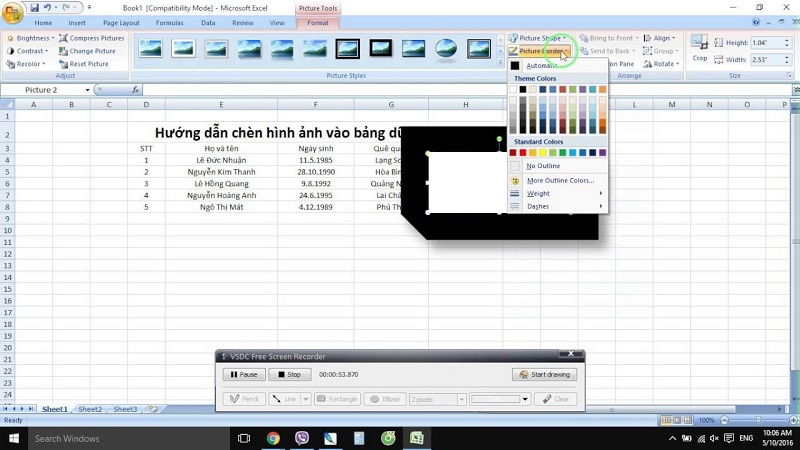
Task: Click the Page Layout view status icon
Action: [677, 420]
